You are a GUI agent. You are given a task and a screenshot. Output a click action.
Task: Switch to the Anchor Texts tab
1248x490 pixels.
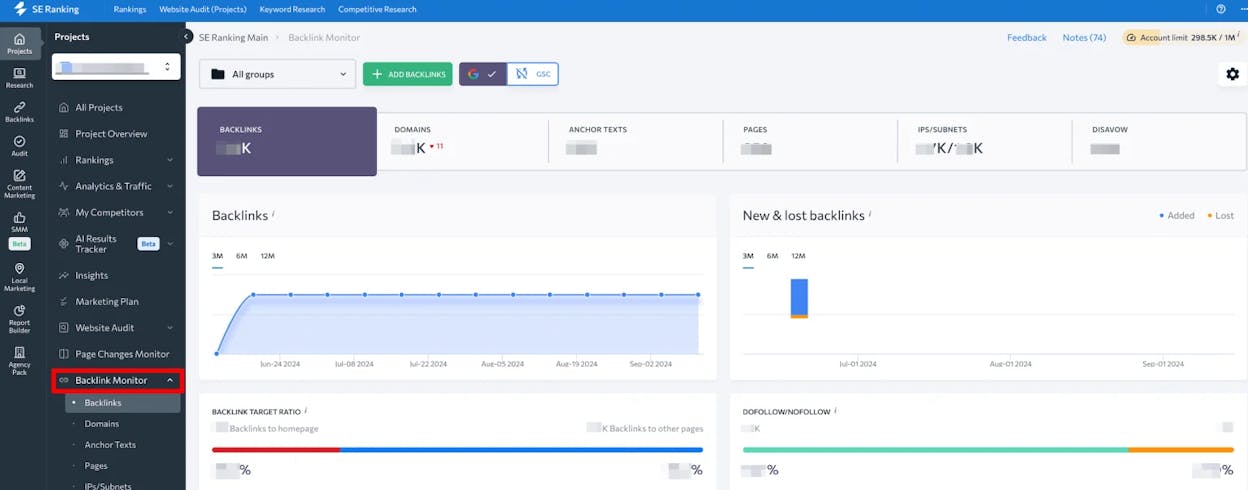pyautogui.click(x=635, y=141)
